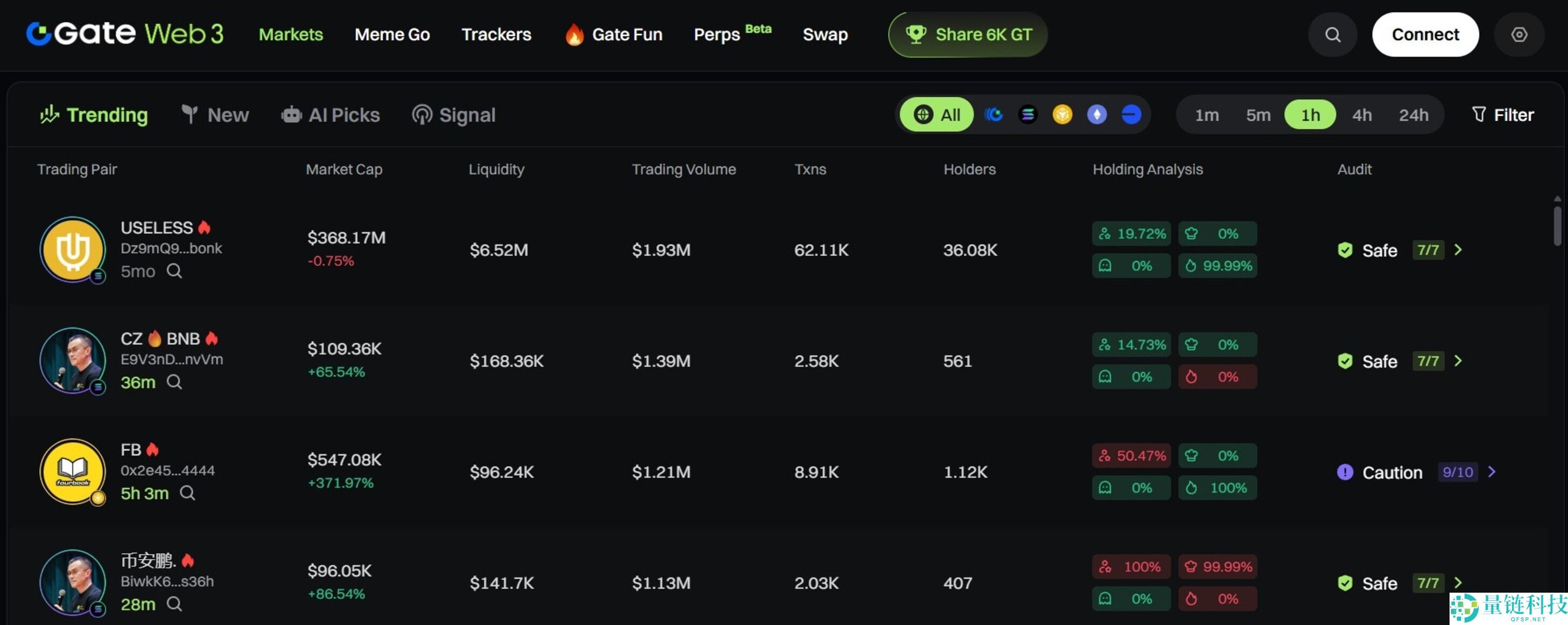Select the All chains toggle
Viewport: 1568px width, 625px height.
tap(937, 115)
